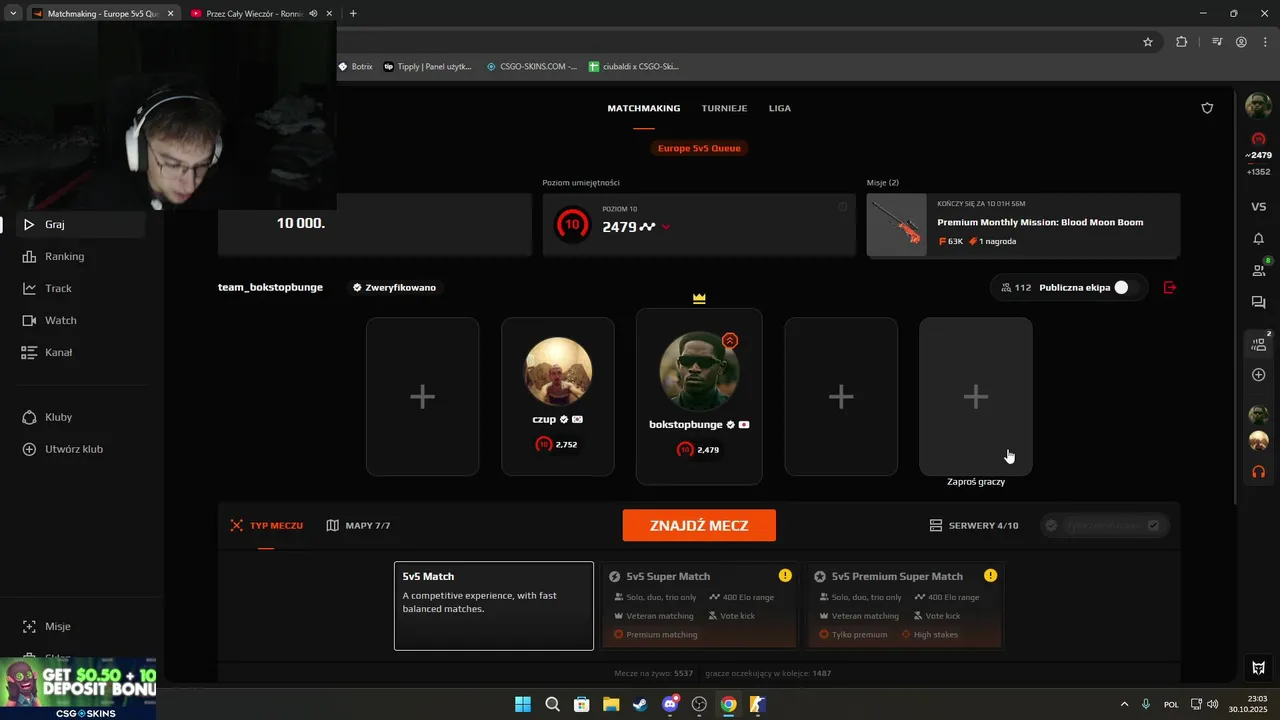Click the orange rank badge on bokstopbunge avatar
Image resolution: width=1280 pixels, height=720 pixels.
point(730,341)
